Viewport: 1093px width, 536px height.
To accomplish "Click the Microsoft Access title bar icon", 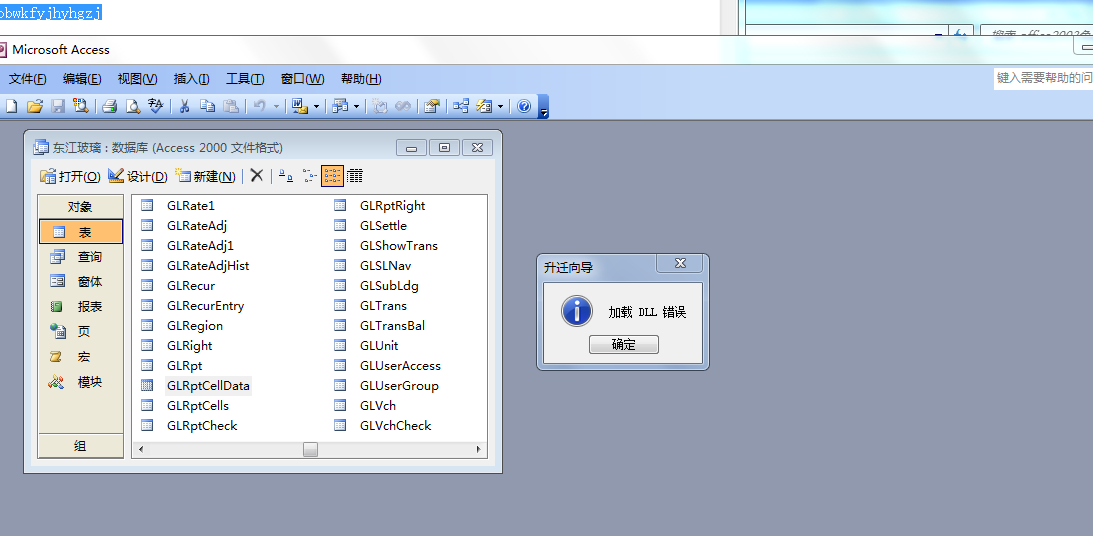I will pyautogui.click(x=2, y=49).
